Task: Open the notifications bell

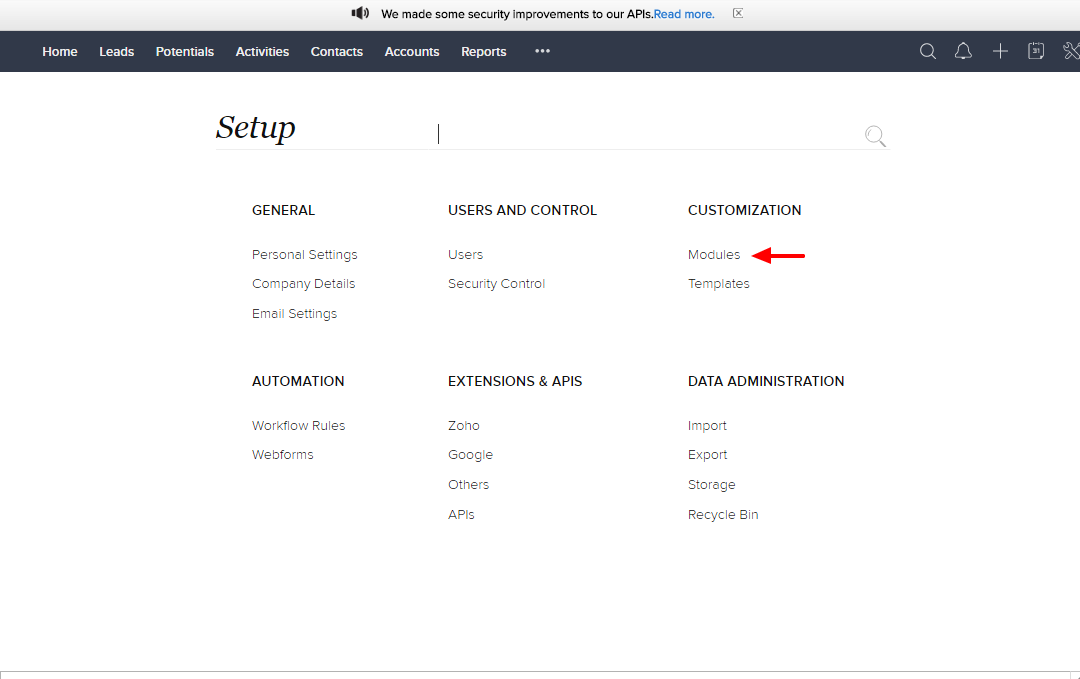Action: point(963,51)
